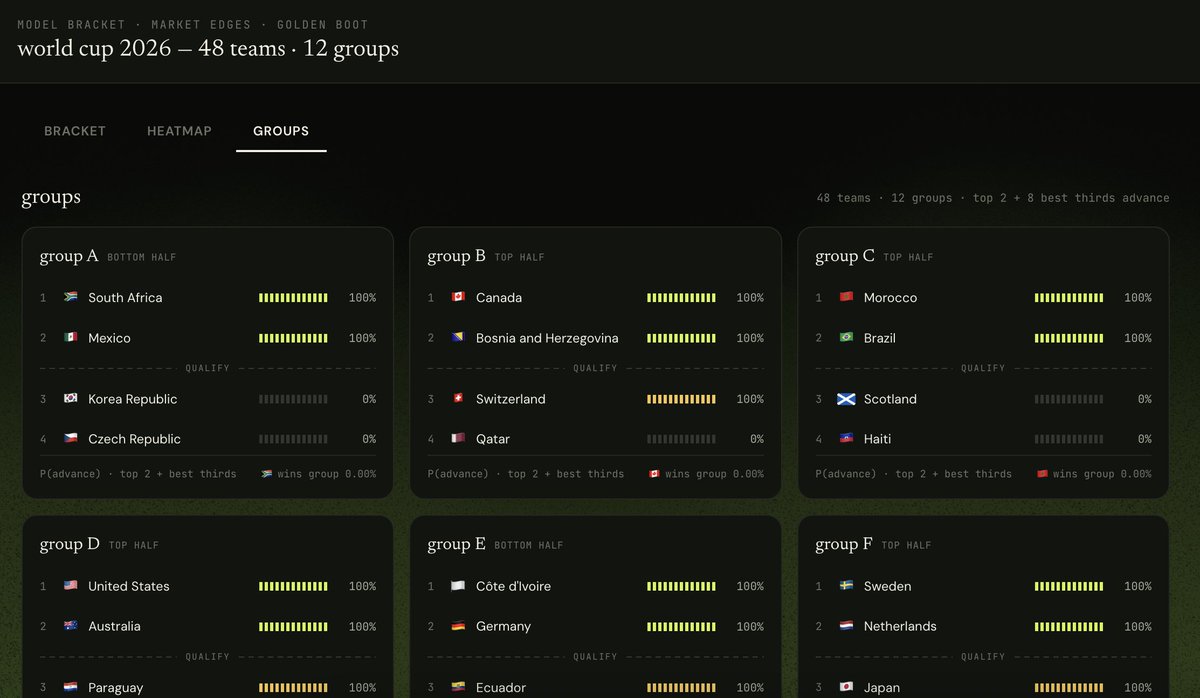Click the Haiti flag icon
This screenshot has width=1200, height=698.
coord(846,439)
